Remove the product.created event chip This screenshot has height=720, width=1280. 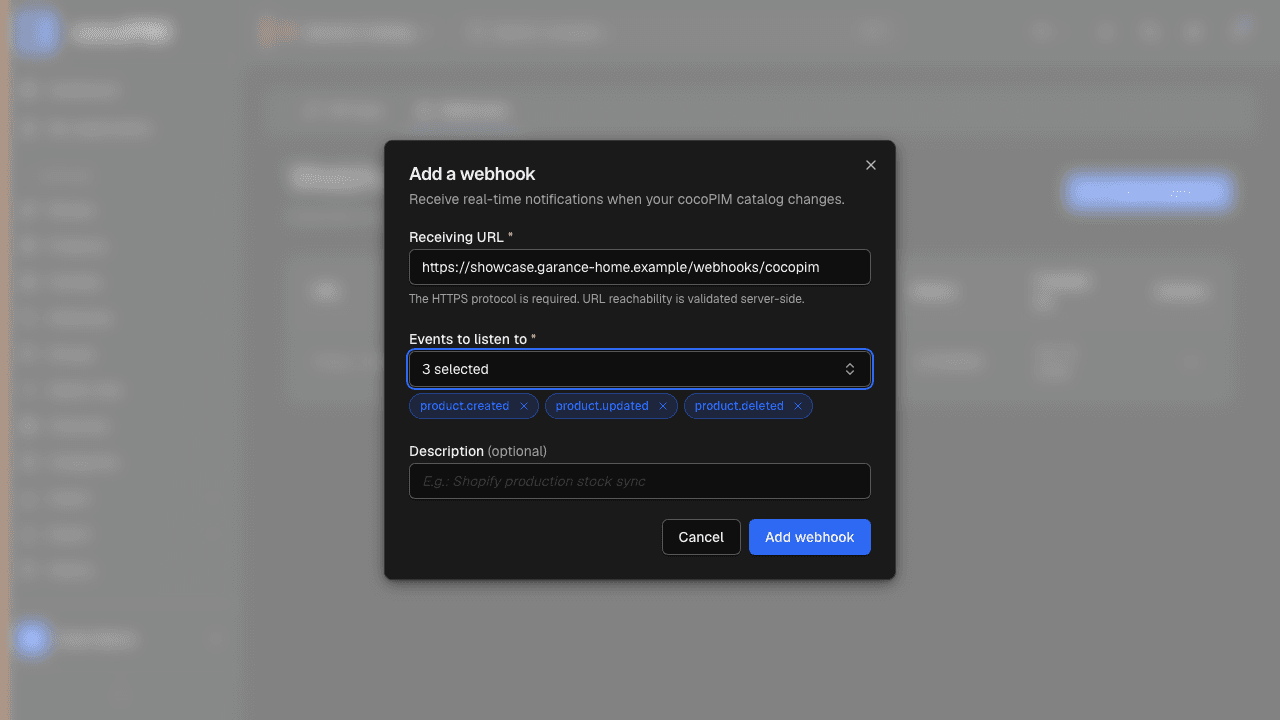524,406
